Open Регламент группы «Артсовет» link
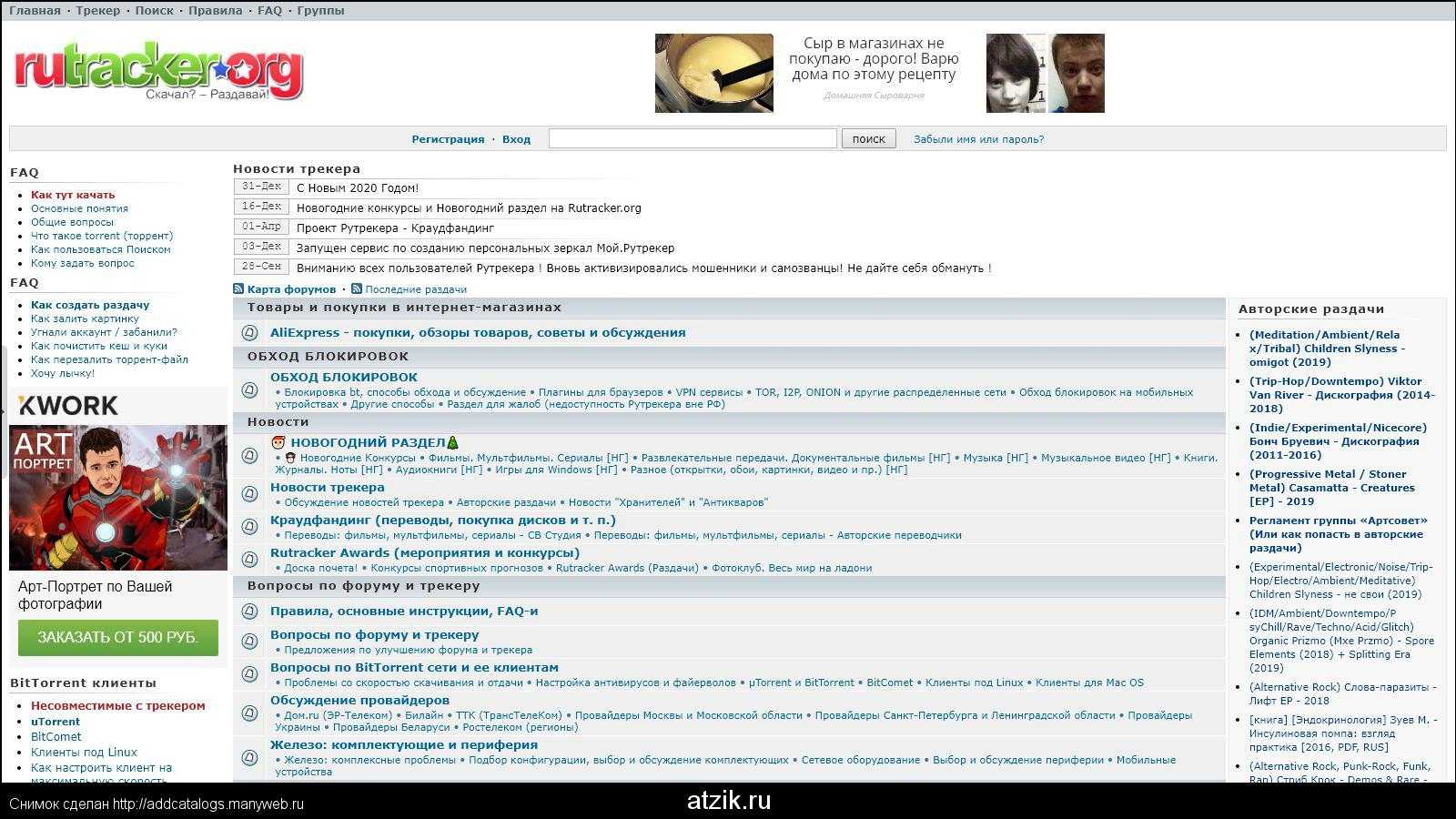This screenshot has width=1456, height=819. click(1339, 534)
